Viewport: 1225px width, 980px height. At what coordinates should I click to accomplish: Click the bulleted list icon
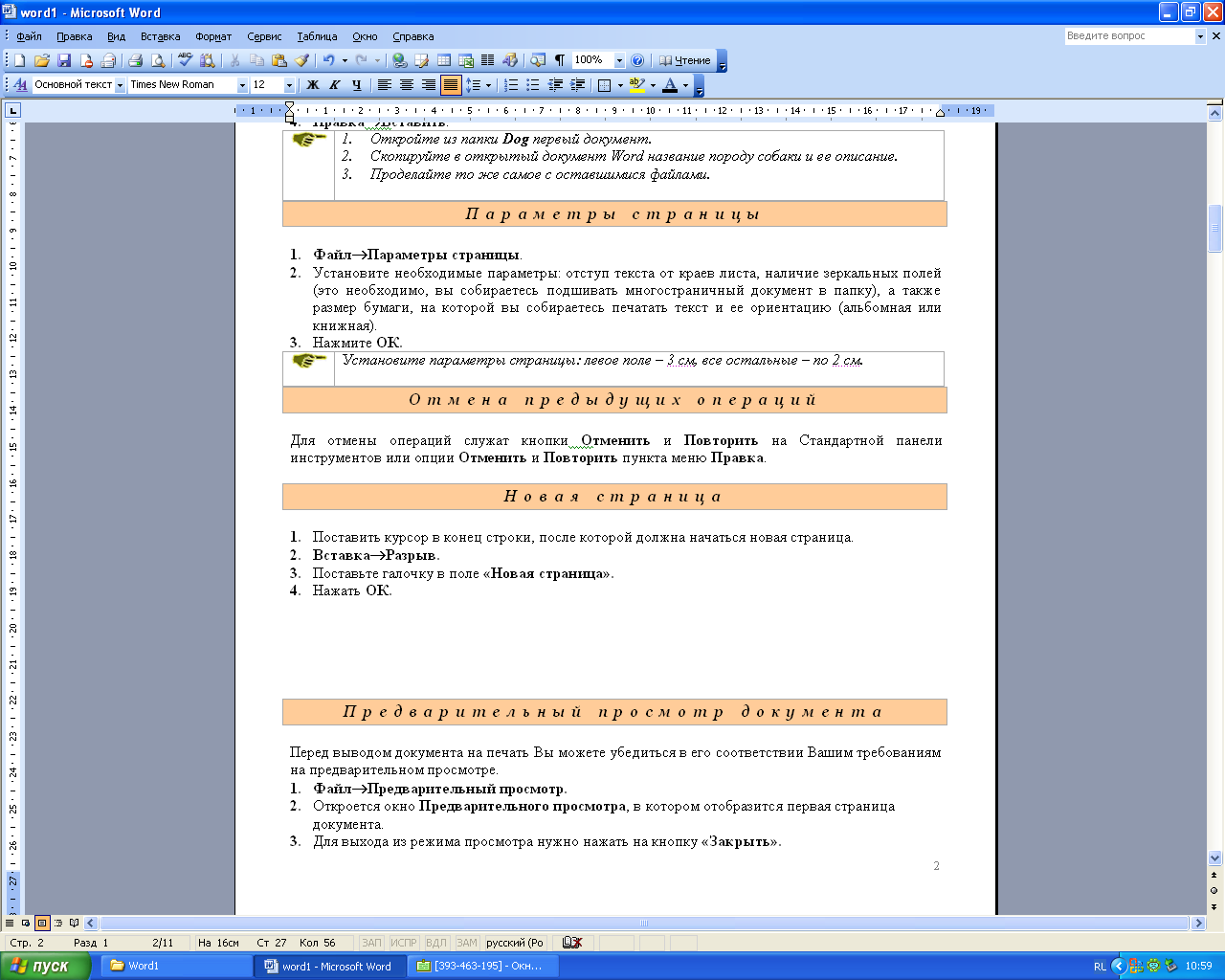[533, 85]
